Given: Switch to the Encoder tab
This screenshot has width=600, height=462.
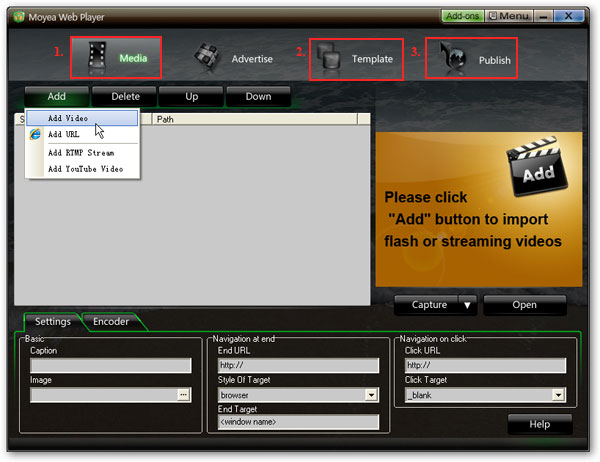Looking at the screenshot, I should pyautogui.click(x=111, y=322).
